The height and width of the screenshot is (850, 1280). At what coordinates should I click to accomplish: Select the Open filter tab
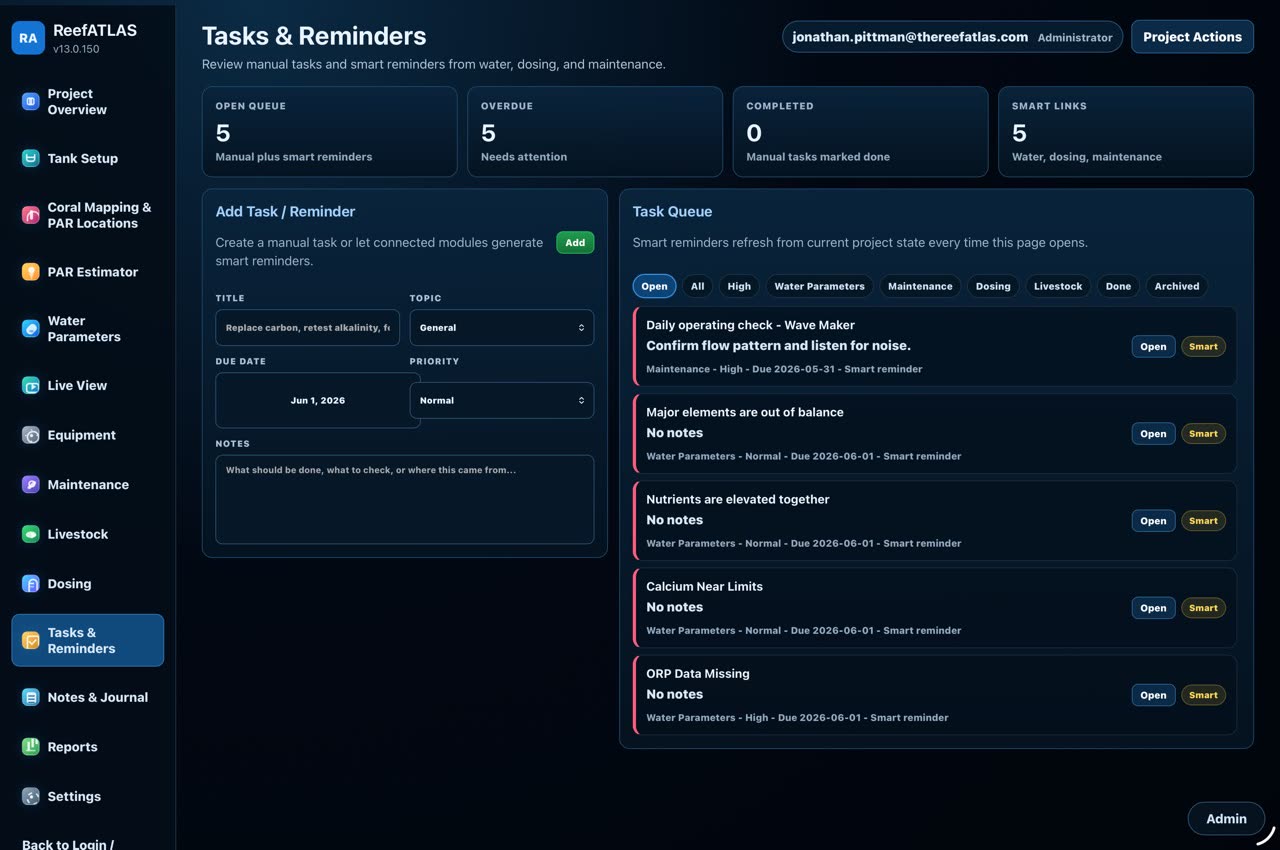(x=654, y=286)
